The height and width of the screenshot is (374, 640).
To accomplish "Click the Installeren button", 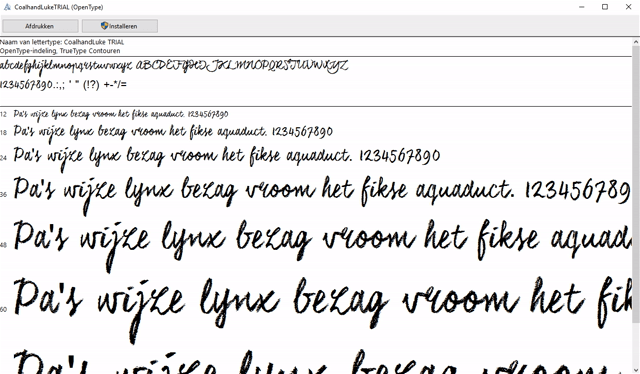I will [120, 26].
